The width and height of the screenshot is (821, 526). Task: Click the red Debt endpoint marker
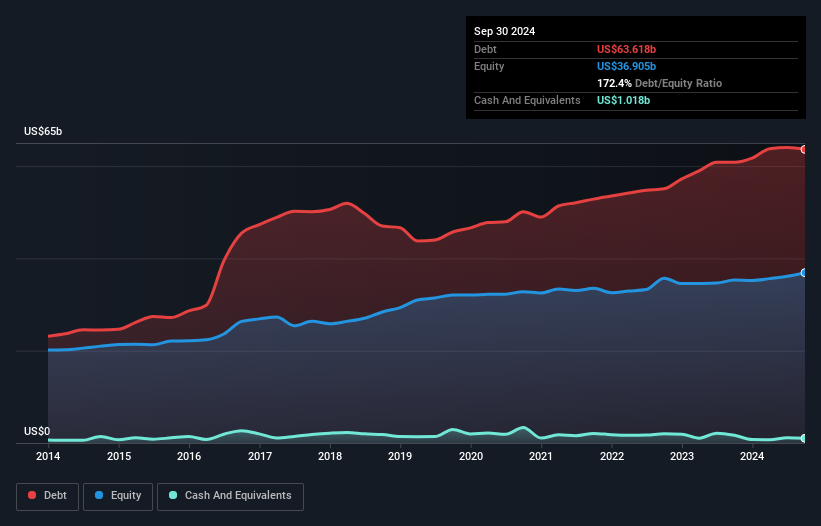pyautogui.click(x=804, y=150)
